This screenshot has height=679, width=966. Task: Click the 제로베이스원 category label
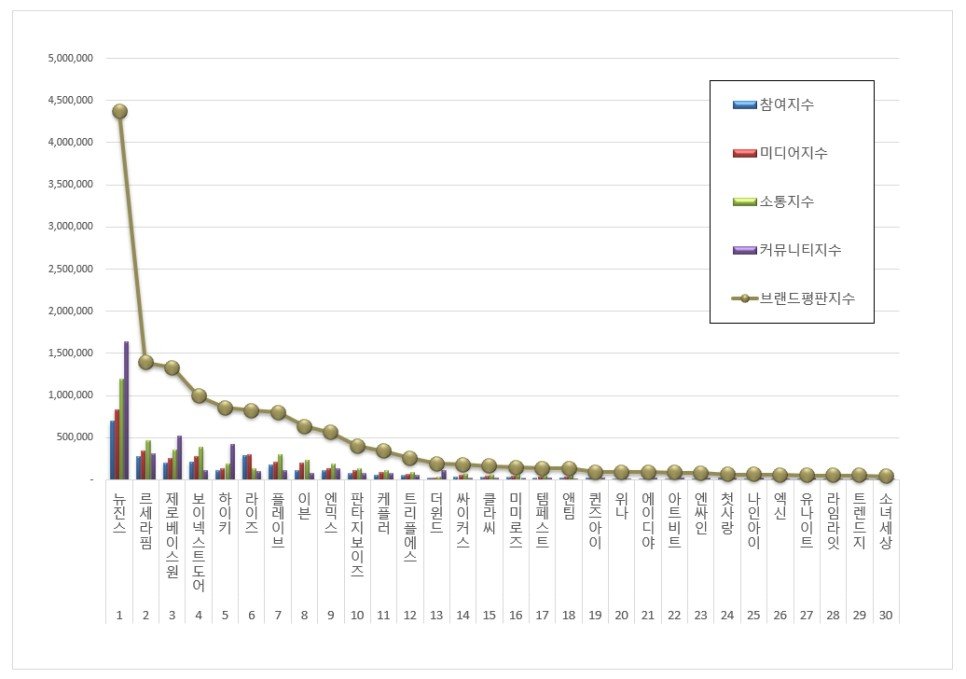click(x=172, y=535)
